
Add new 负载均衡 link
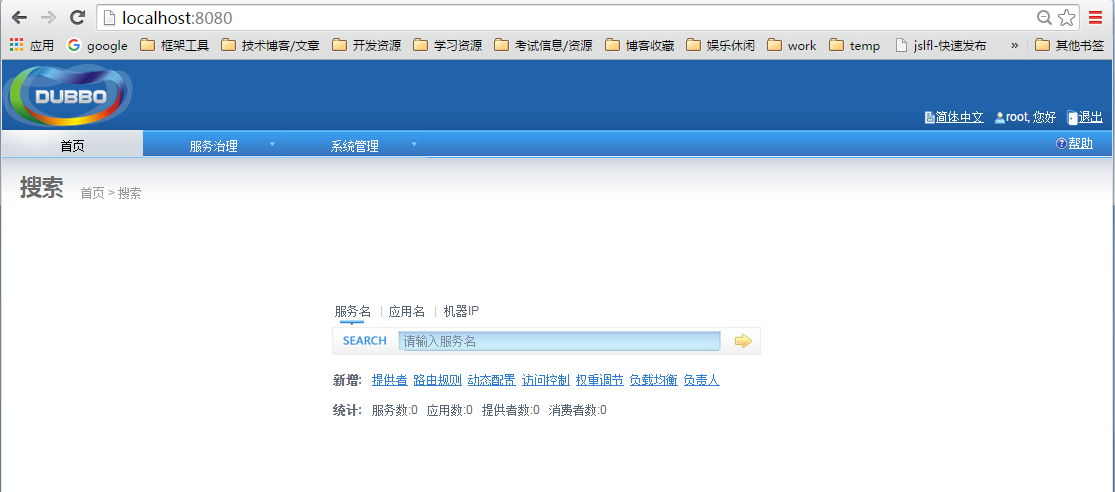653,380
